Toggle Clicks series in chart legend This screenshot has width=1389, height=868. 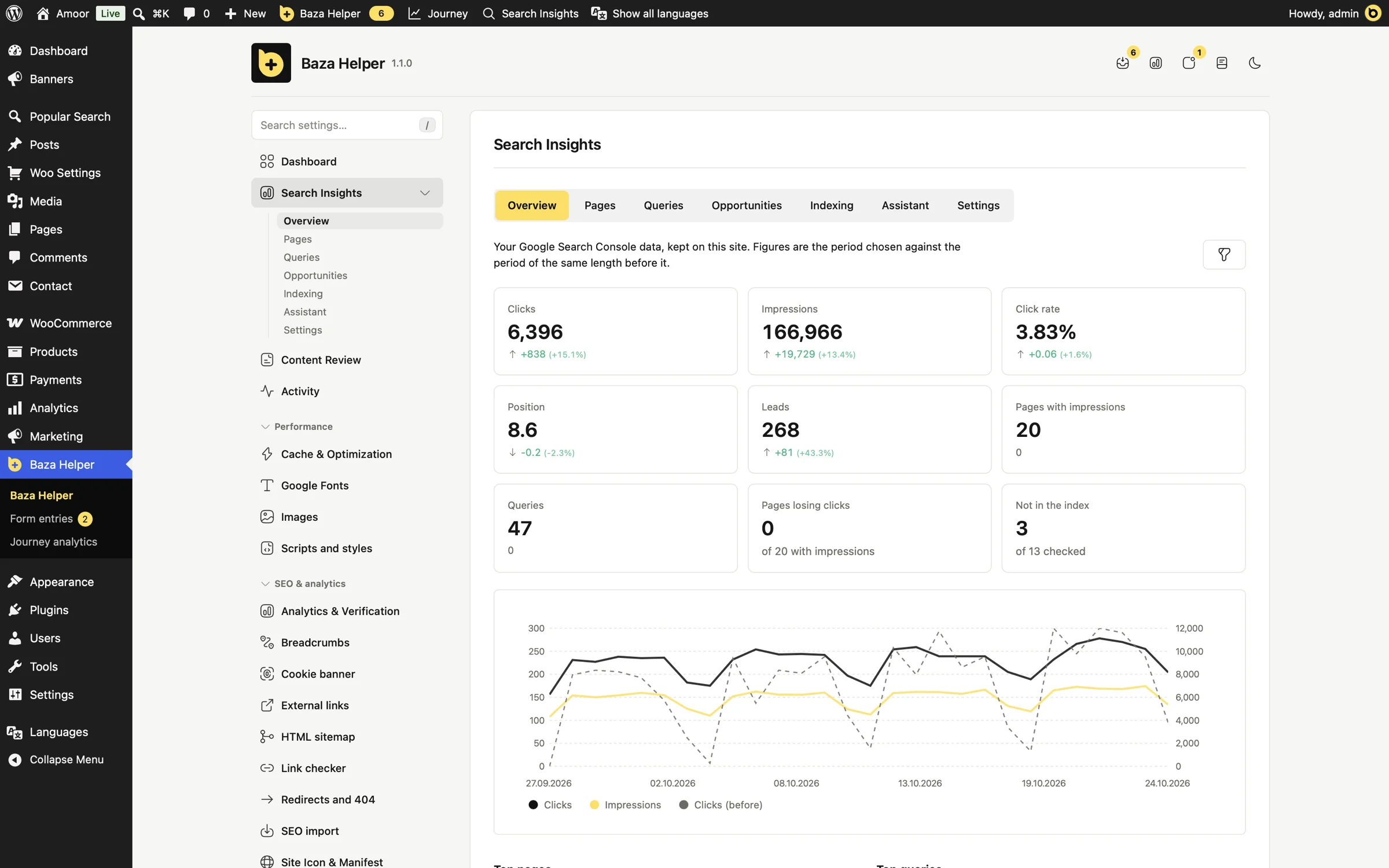coord(550,804)
